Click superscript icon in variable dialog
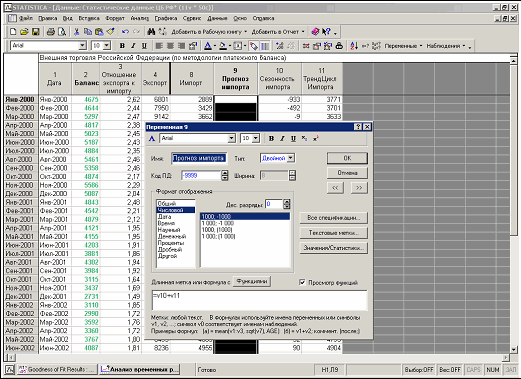 (x=315, y=138)
